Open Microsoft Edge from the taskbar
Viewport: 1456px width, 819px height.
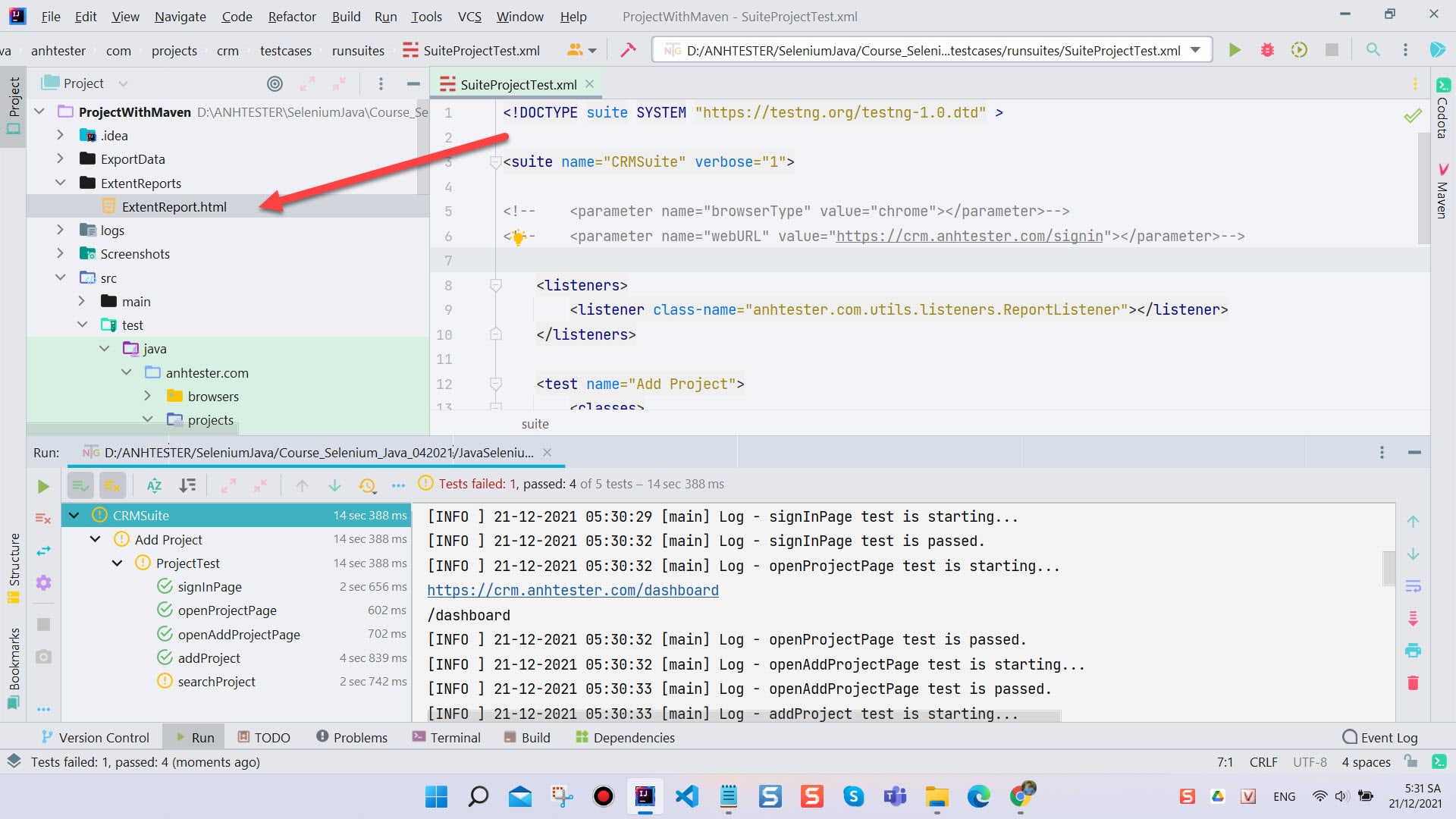click(978, 796)
